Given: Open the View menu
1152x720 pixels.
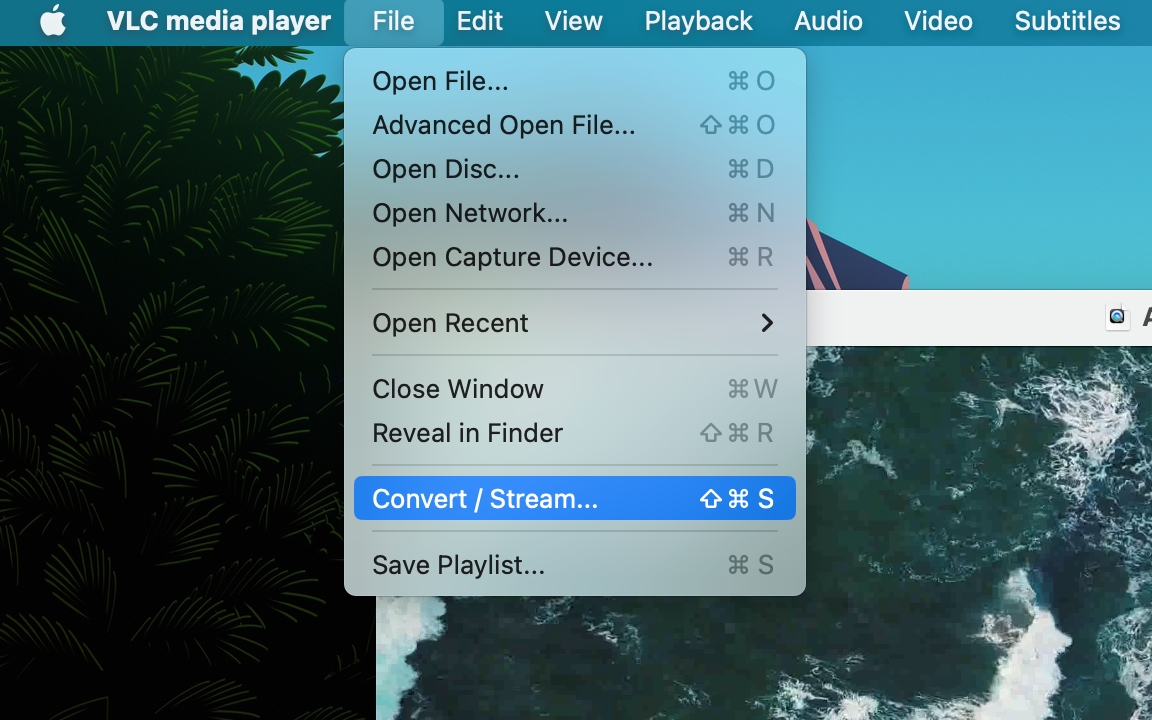Looking at the screenshot, I should point(574,21).
